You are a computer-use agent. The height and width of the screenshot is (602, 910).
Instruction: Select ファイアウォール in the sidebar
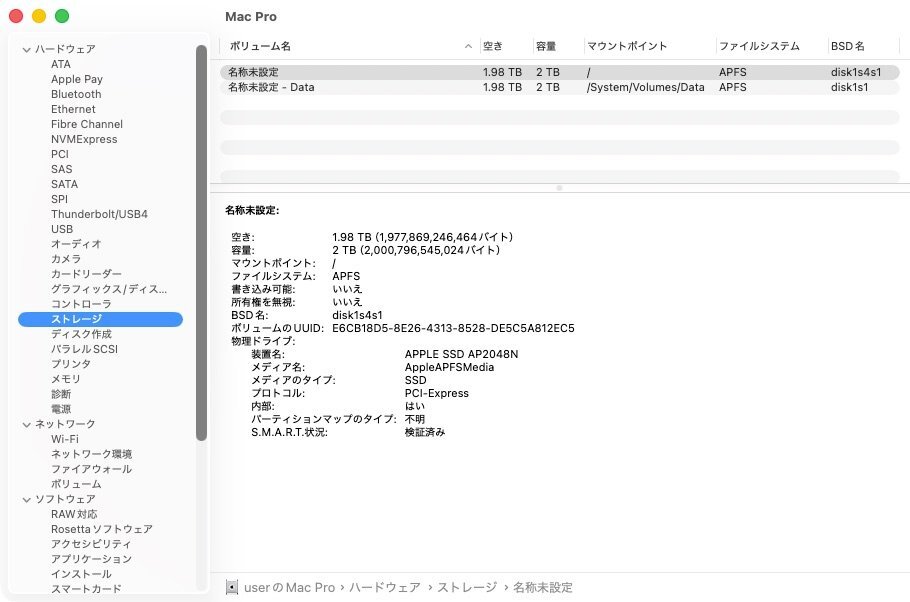pos(91,469)
